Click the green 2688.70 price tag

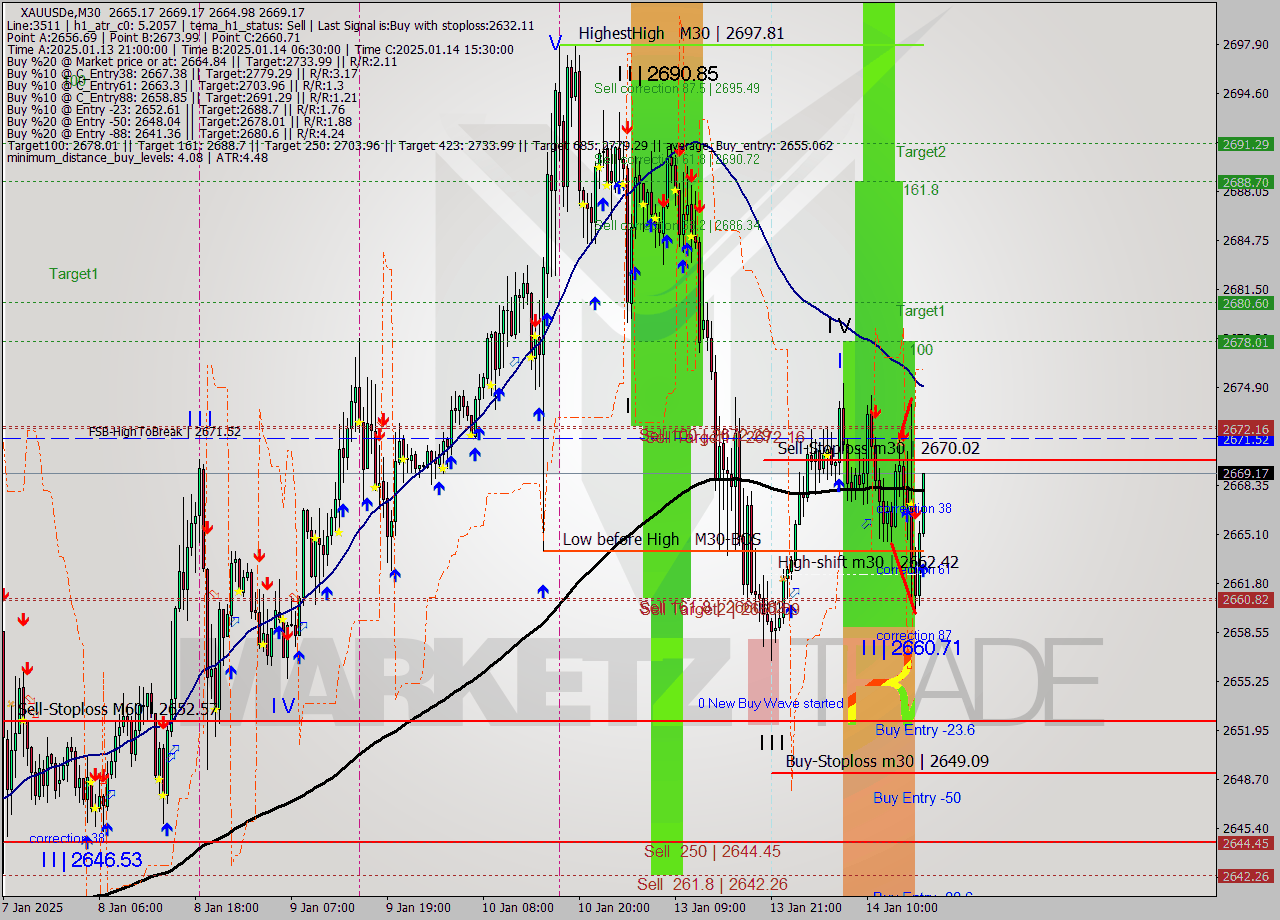pyautogui.click(x=1246, y=182)
